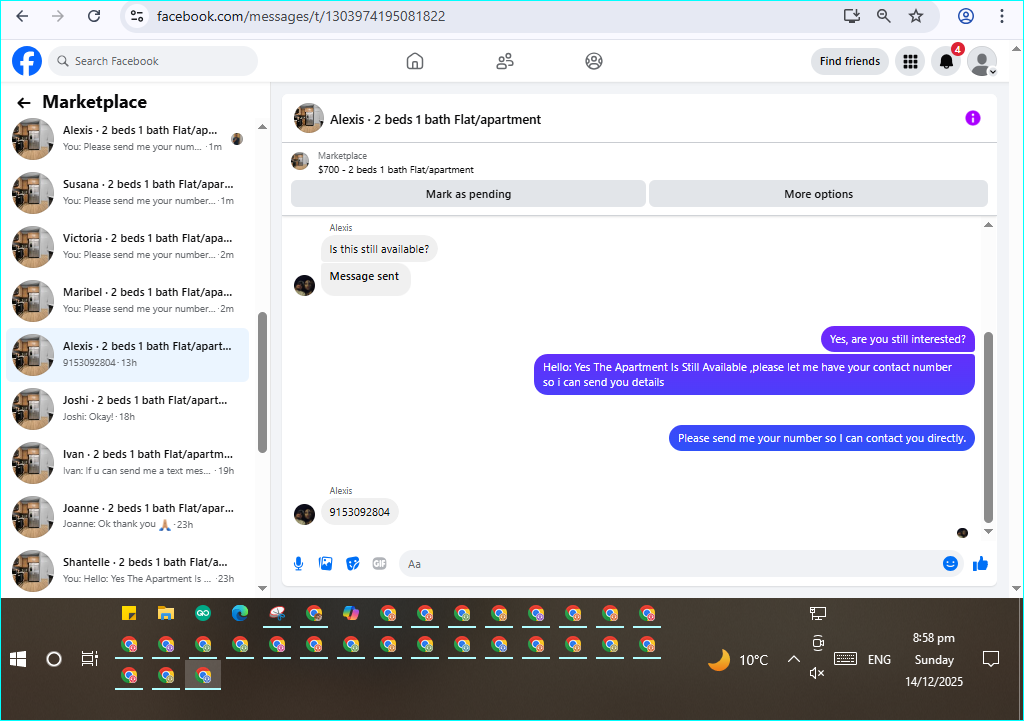Open the Shantelle conversation
The width and height of the screenshot is (1024, 721).
click(127, 570)
